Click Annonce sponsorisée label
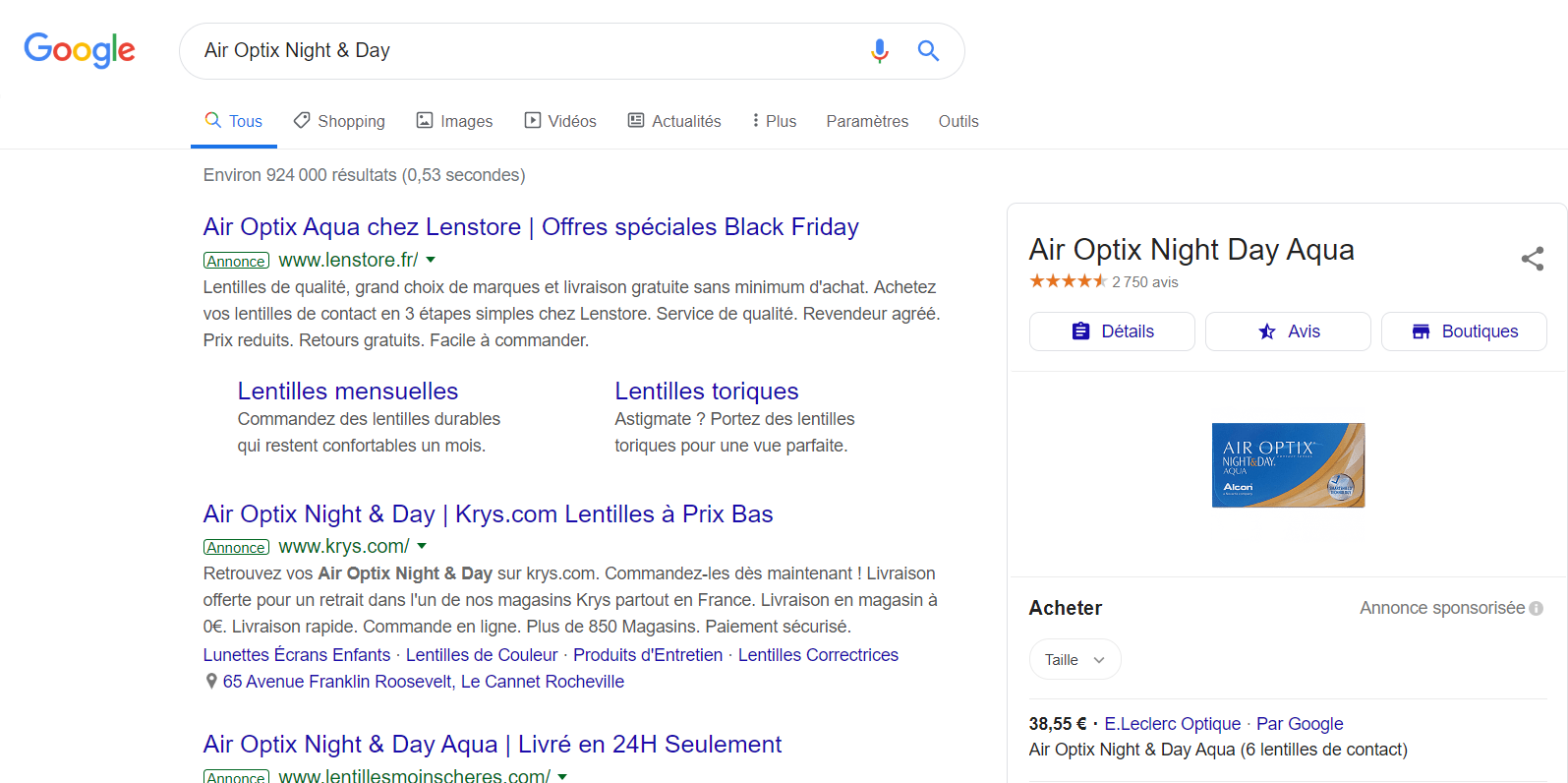Screen dimensions: 1568x783 tap(1442, 608)
